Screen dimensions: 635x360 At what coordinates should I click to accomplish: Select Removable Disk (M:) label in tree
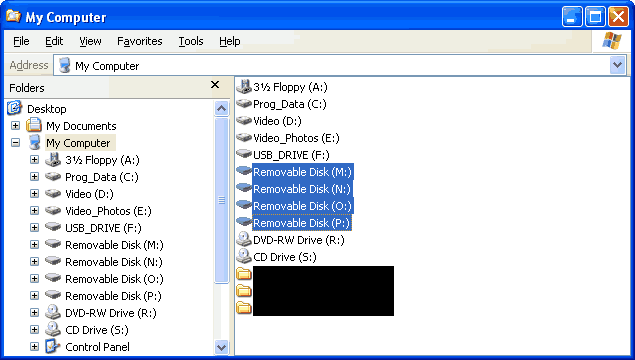(114, 245)
